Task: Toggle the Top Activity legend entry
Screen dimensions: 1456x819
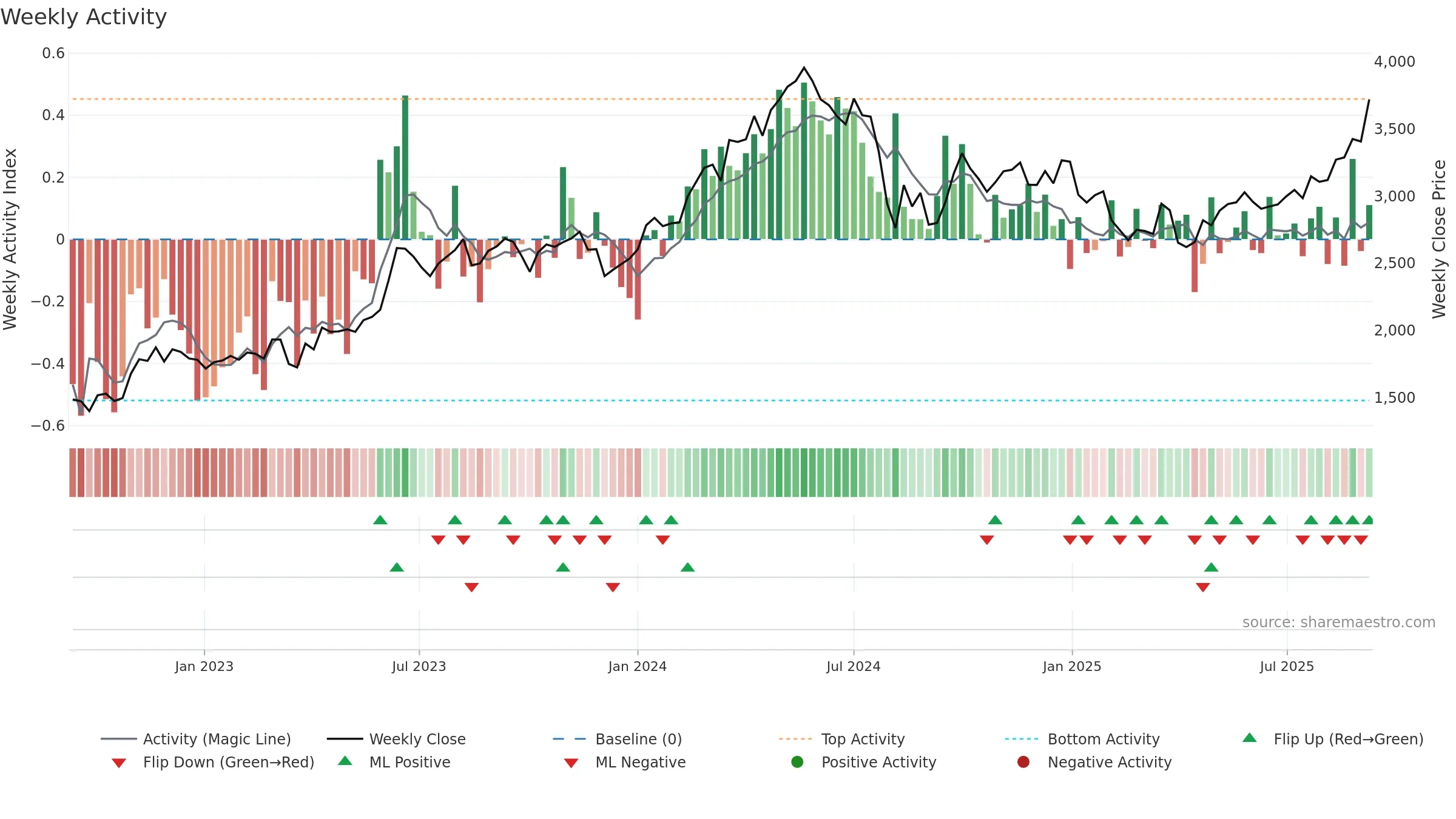Action: coord(841,739)
